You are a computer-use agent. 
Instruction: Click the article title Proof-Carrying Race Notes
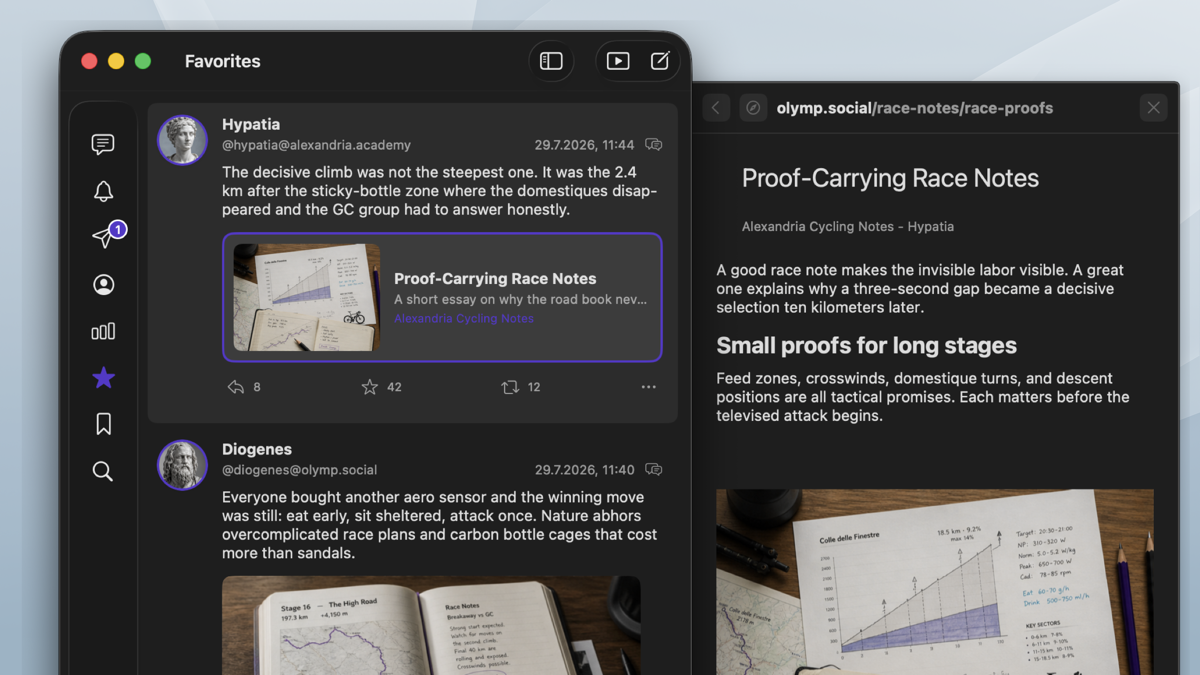pyautogui.click(x=890, y=179)
